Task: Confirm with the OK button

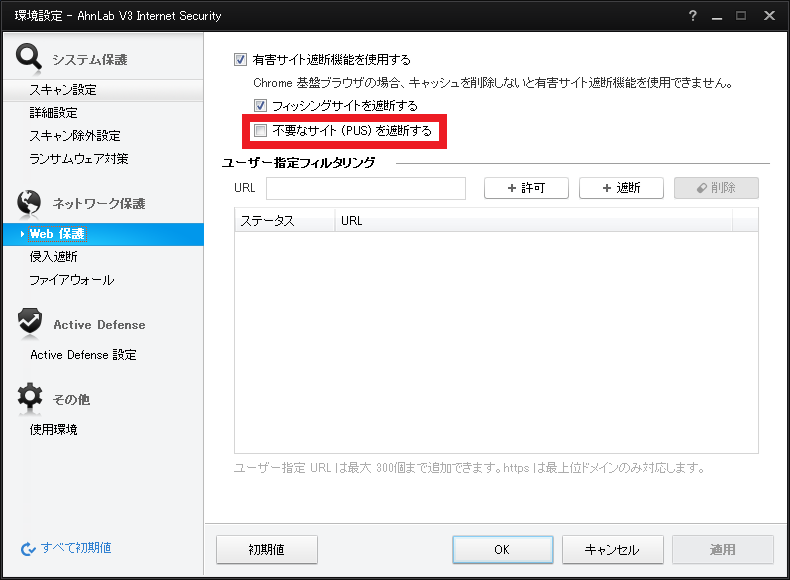Action: 502,549
